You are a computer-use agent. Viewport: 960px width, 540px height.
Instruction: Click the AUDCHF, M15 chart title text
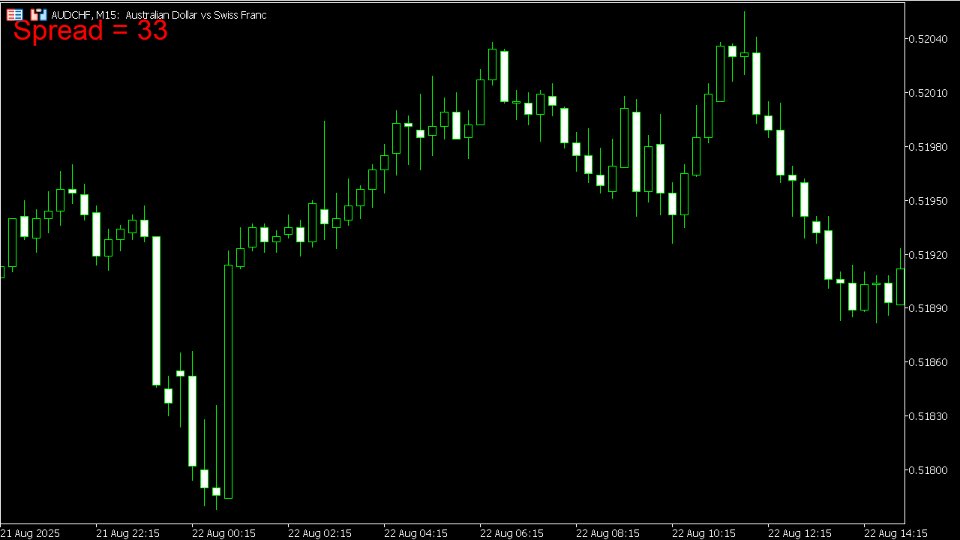point(159,15)
